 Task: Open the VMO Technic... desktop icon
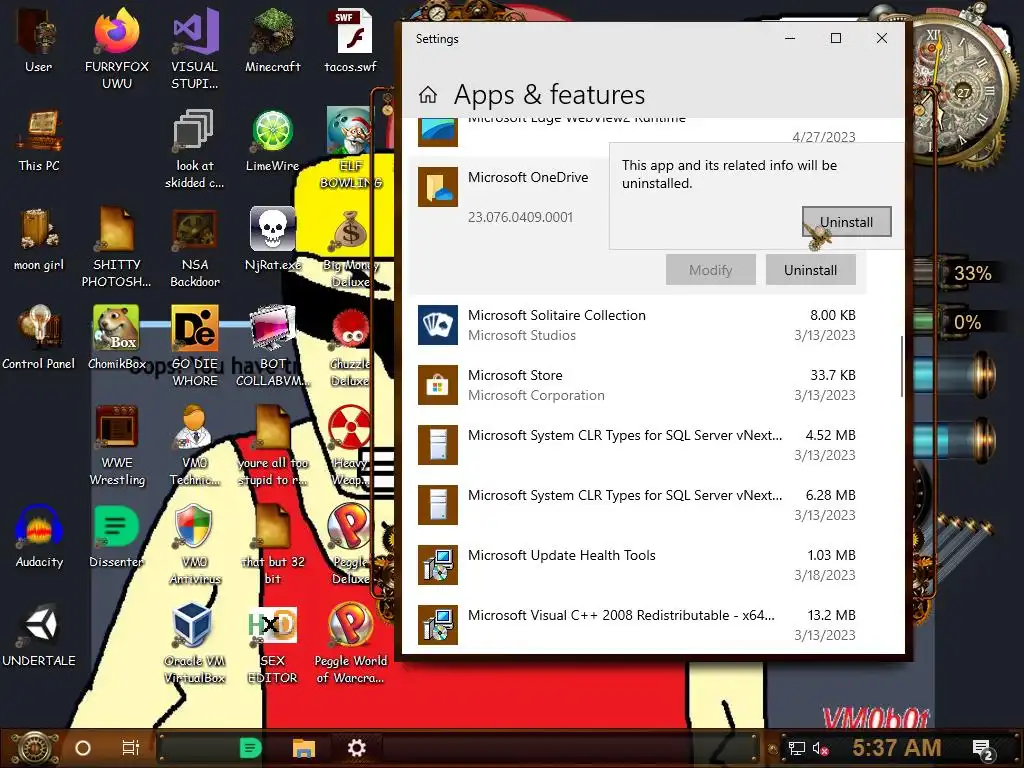click(195, 446)
